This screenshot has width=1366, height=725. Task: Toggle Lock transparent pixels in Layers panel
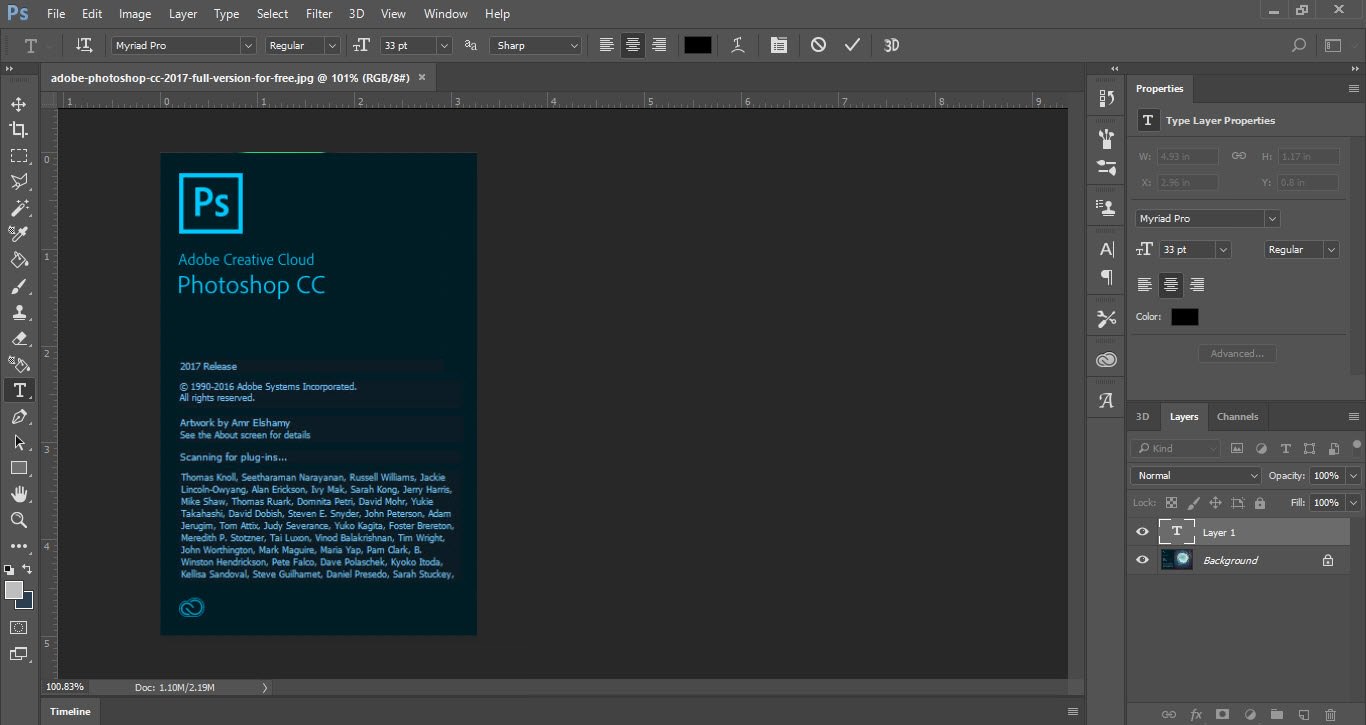click(1172, 503)
